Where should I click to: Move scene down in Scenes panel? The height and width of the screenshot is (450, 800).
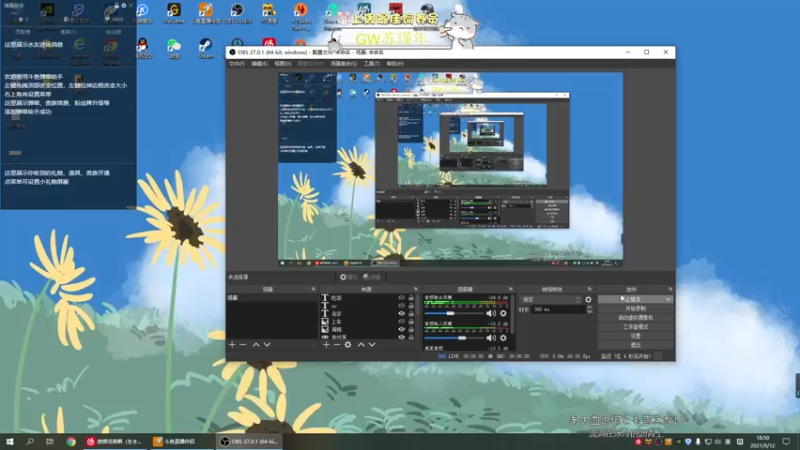[267, 345]
